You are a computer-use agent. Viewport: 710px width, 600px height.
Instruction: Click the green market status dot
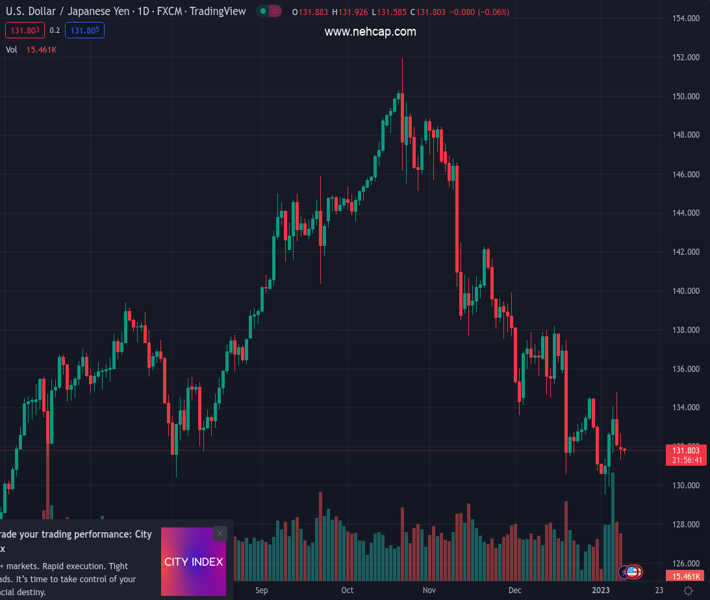pos(263,12)
